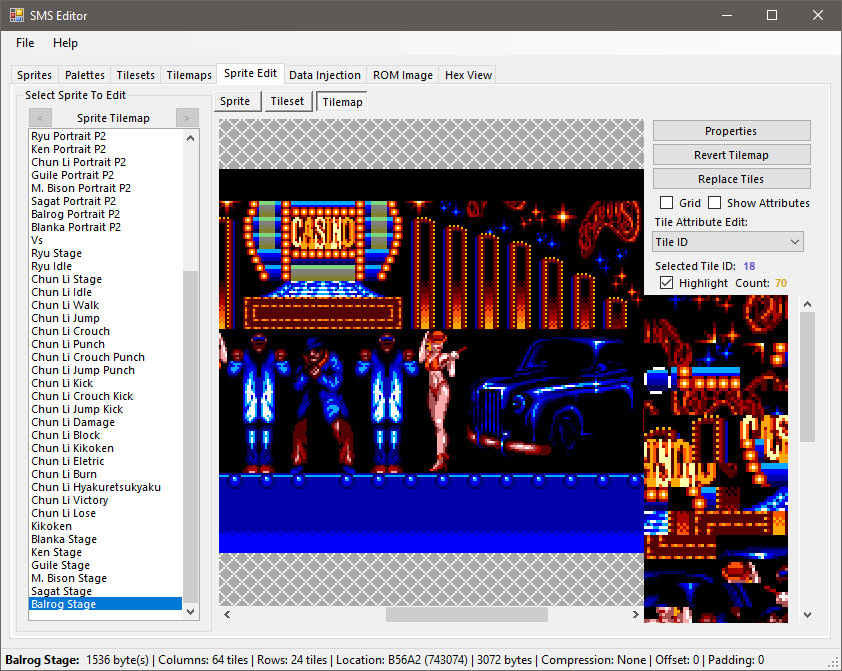Viewport: 842px width, 671px height.
Task: Click the tile picker scroll-up arrow
Action: pyautogui.click(x=807, y=304)
